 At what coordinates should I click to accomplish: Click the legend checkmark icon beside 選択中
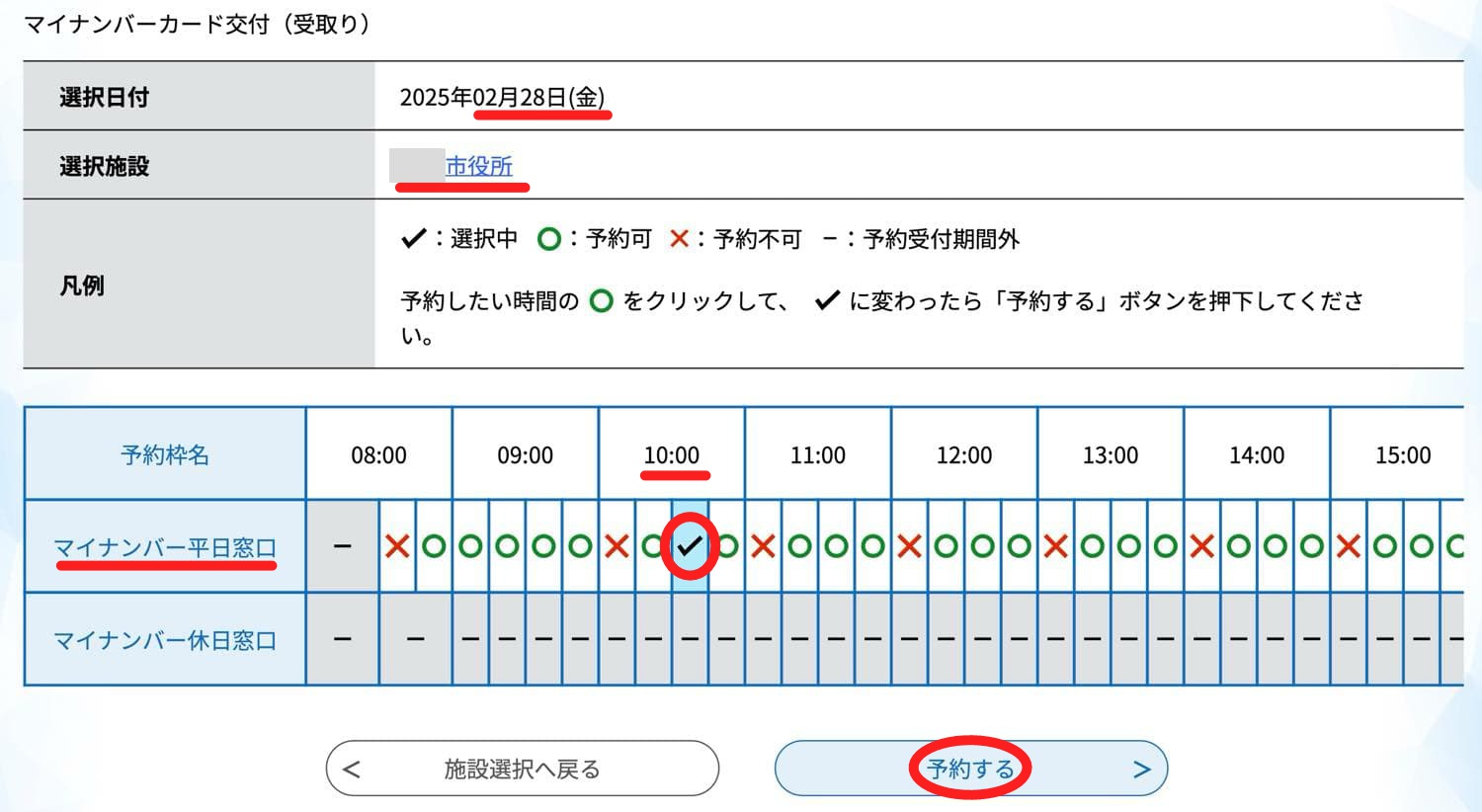click(414, 238)
